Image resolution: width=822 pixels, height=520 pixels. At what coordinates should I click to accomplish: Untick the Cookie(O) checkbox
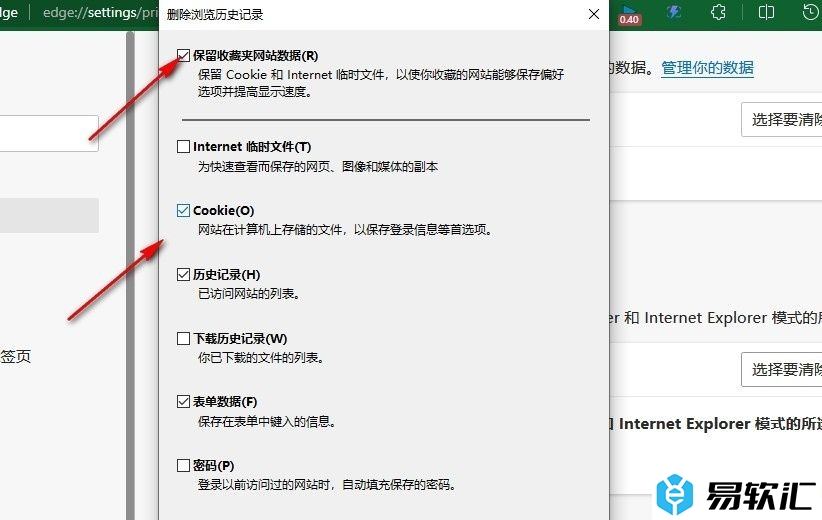[183, 210]
